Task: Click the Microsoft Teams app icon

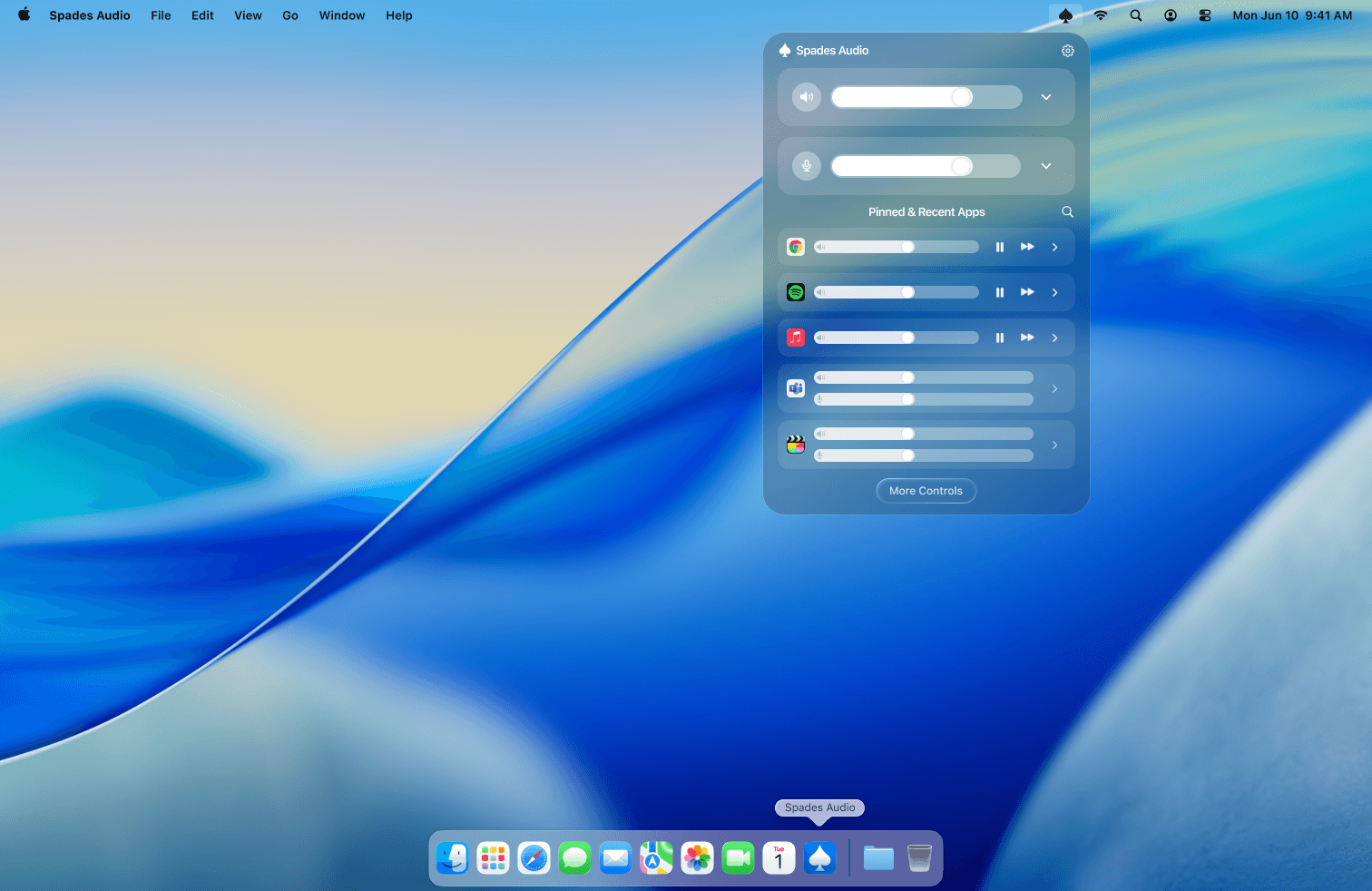Action: click(x=795, y=387)
